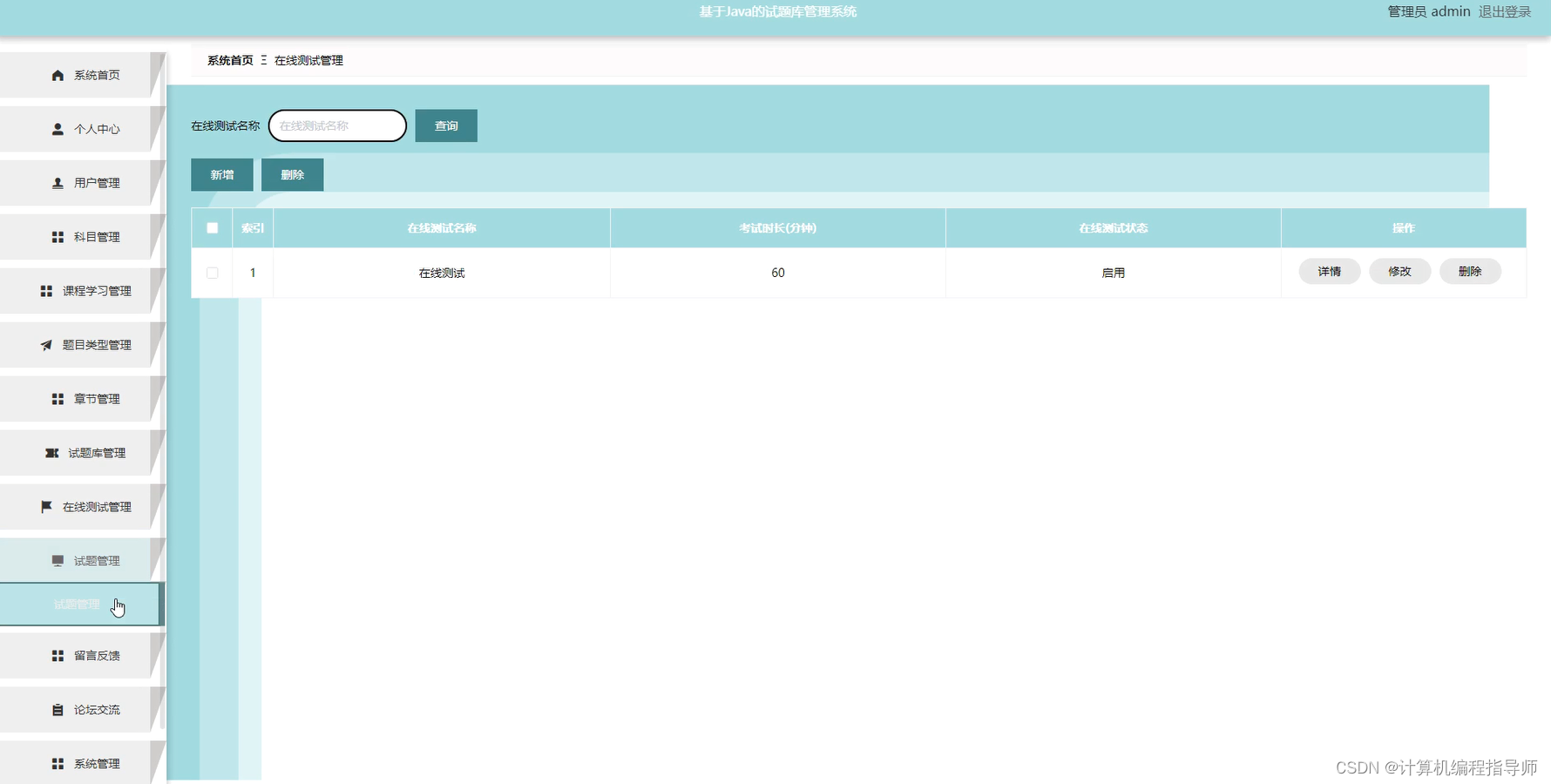Open the 个人中心 sidebar menu
This screenshot has width=1551, height=784.
(x=83, y=129)
